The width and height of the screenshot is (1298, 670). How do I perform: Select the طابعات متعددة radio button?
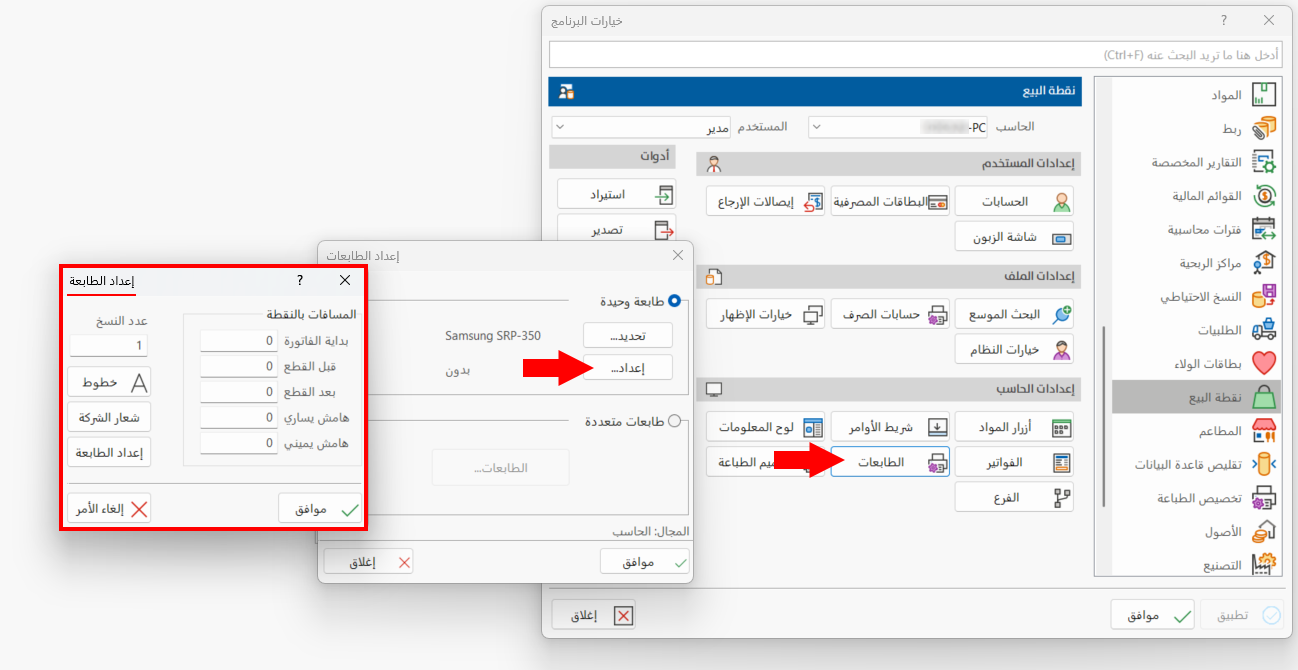[675, 421]
